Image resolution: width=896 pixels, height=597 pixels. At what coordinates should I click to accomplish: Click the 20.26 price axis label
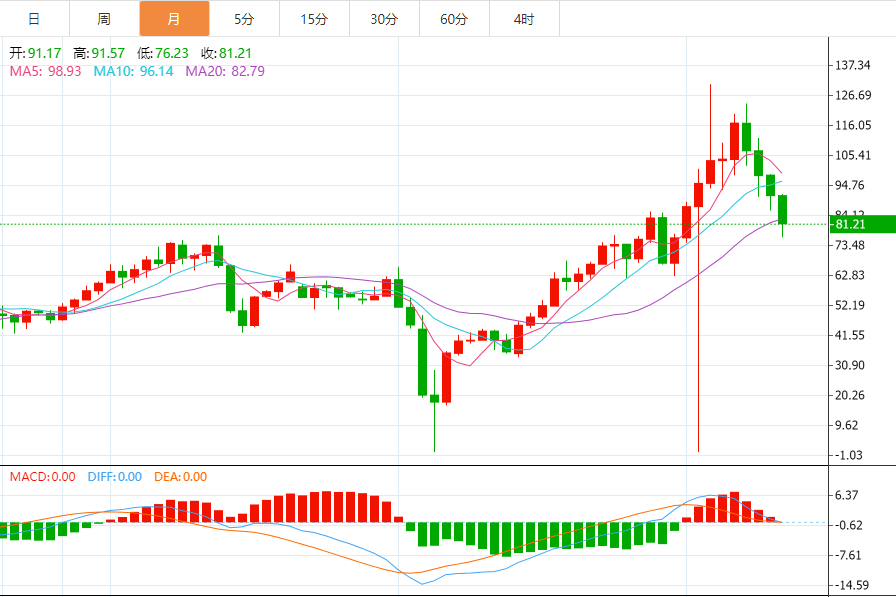pyautogui.click(x=850, y=395)
